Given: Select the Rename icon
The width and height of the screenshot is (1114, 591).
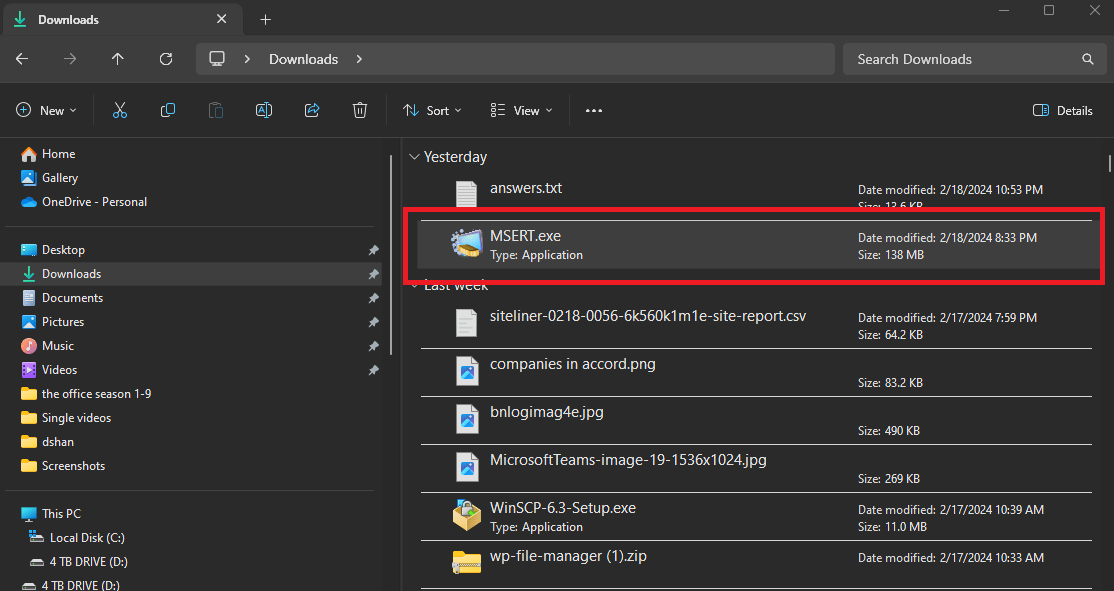Looking at the screenshot, I should click(x=263, y=110).
